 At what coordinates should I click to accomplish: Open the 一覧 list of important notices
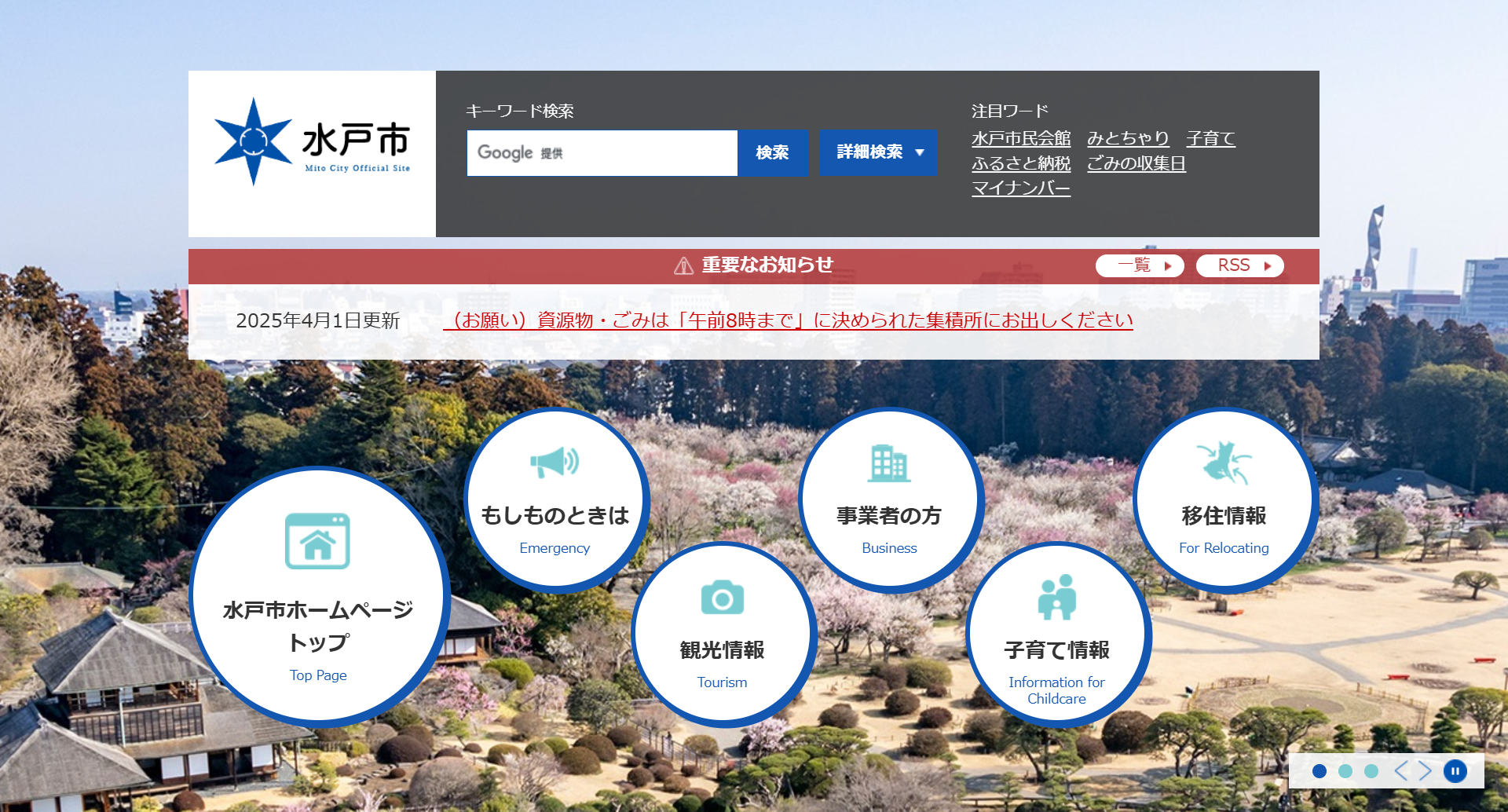1139,265
